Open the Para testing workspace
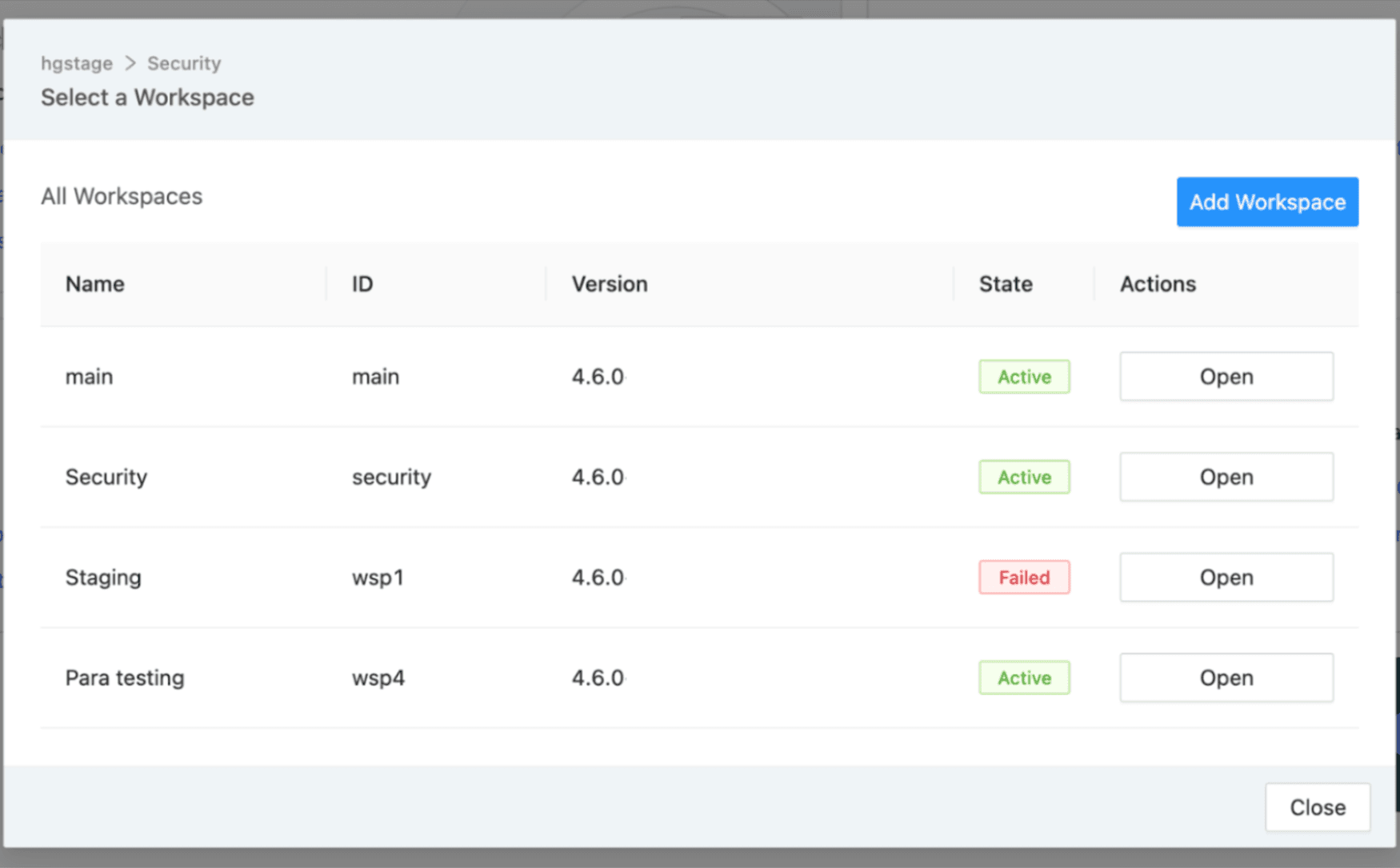 tap(1226, 677)
